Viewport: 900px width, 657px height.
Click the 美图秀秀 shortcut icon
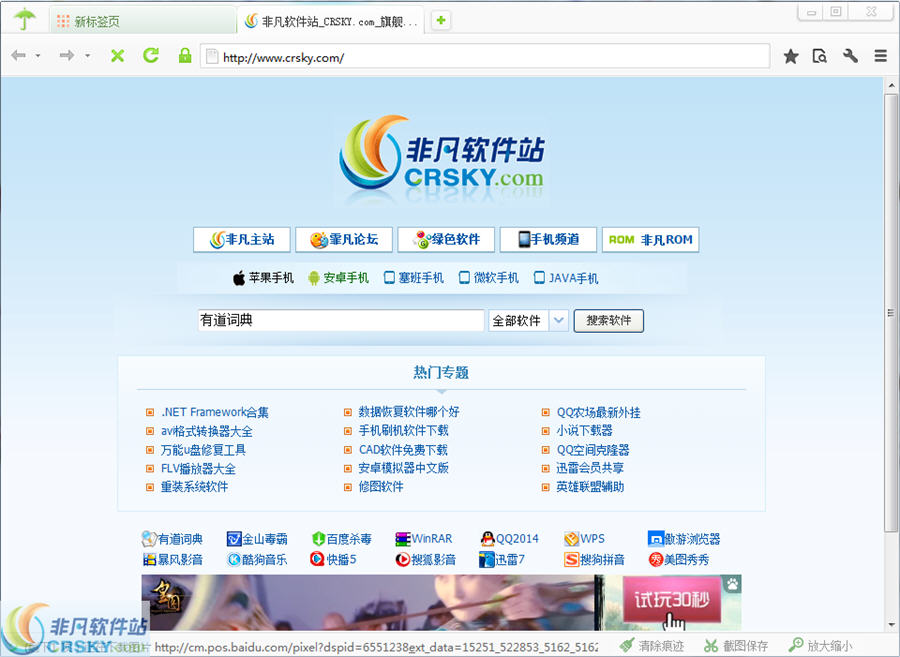pyautogui.click(x=656, y=559)
